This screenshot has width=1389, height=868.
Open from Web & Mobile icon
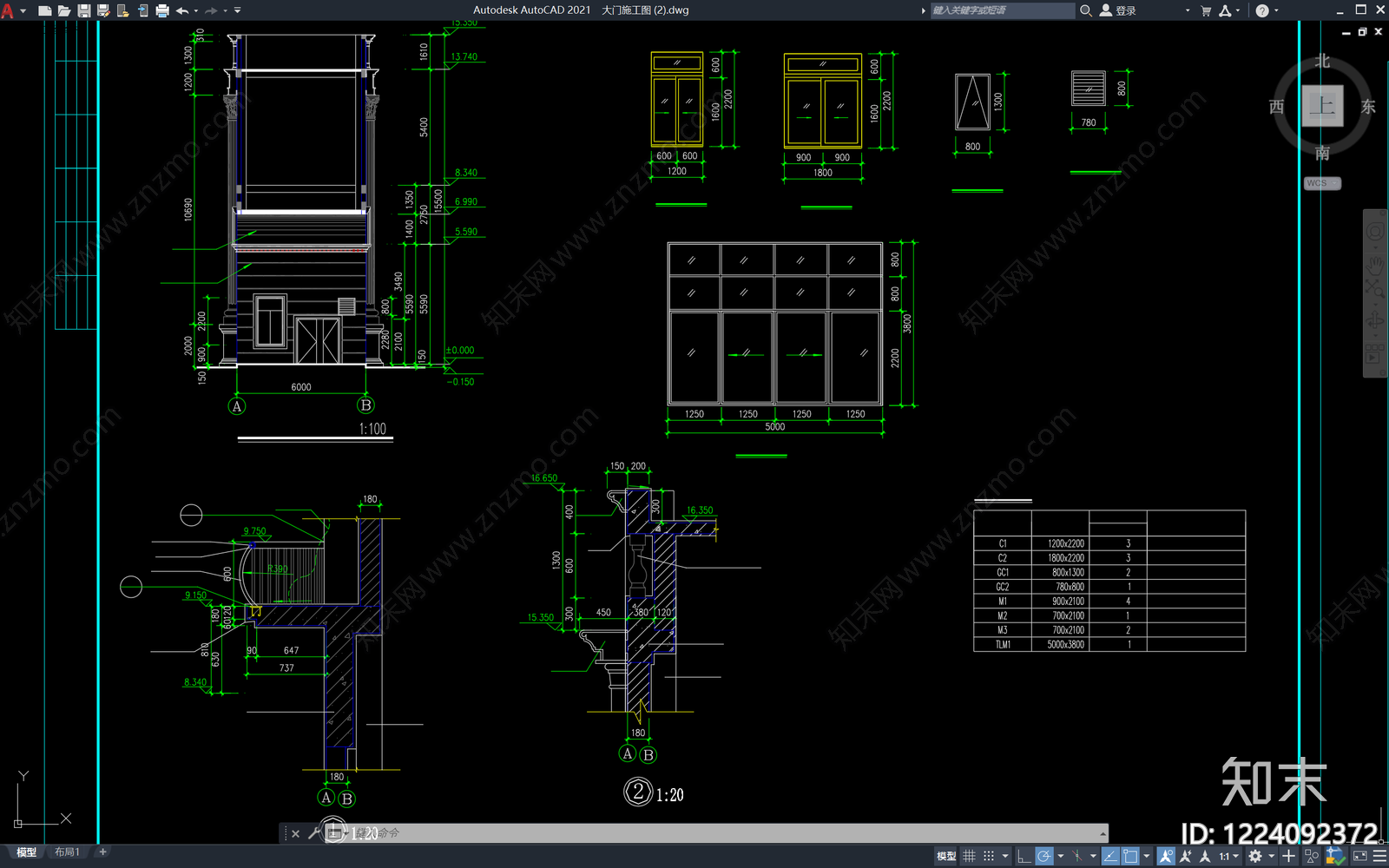[x=122, y=10]
